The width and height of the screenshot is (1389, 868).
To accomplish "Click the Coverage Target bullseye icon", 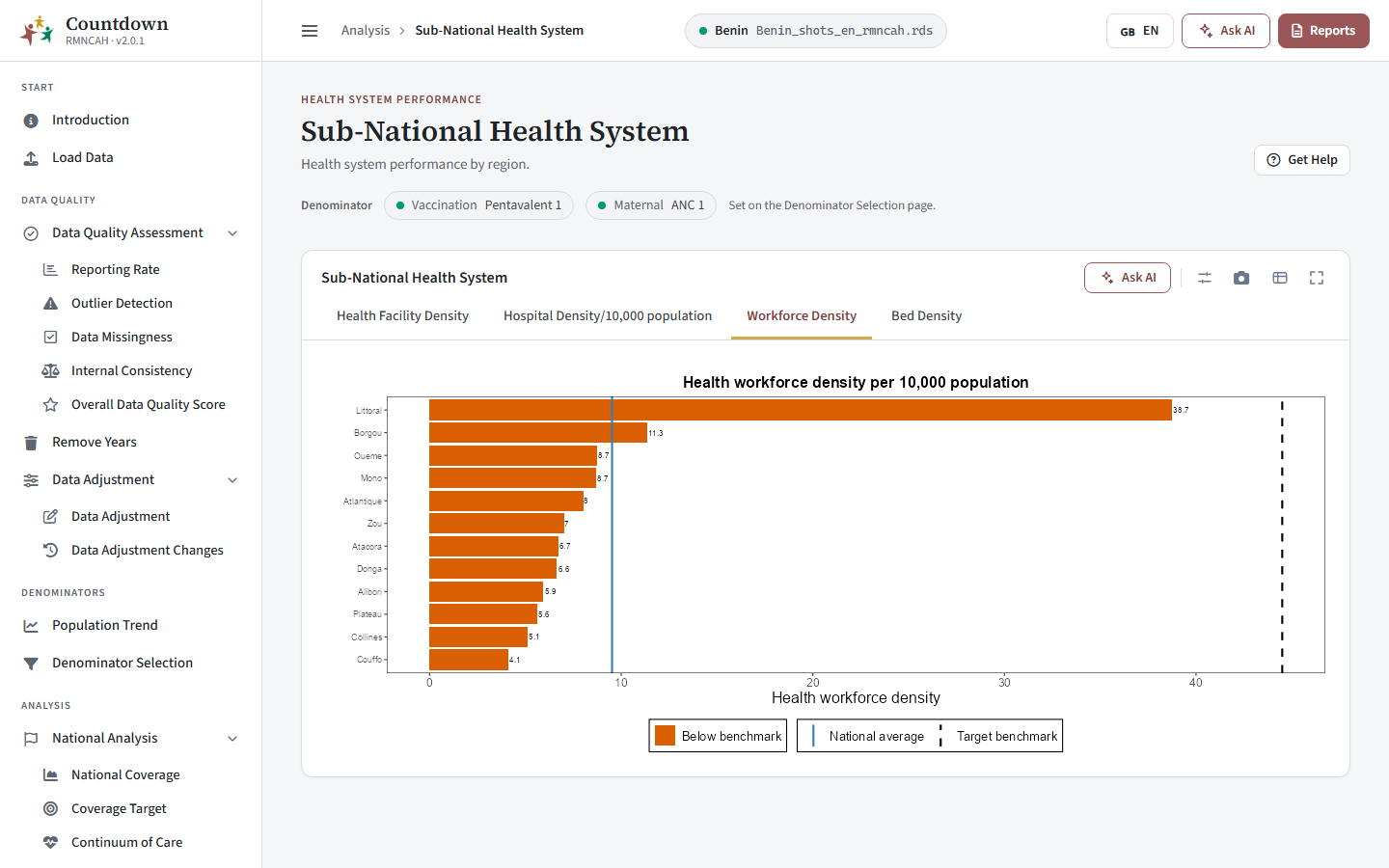I will [50, 809].
